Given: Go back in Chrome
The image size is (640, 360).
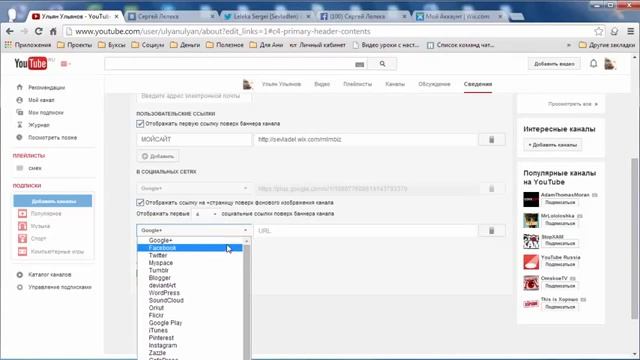Looking at the screenshot, I should (x=10, y=31).
